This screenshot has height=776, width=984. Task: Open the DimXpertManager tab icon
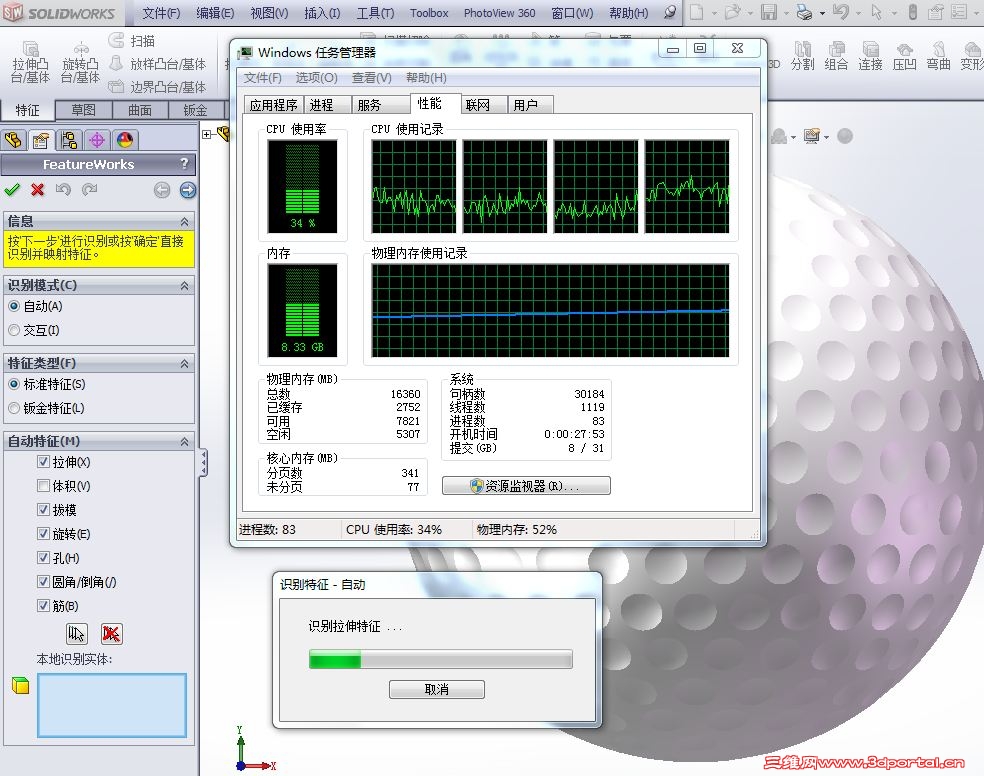tap(97, 140)
